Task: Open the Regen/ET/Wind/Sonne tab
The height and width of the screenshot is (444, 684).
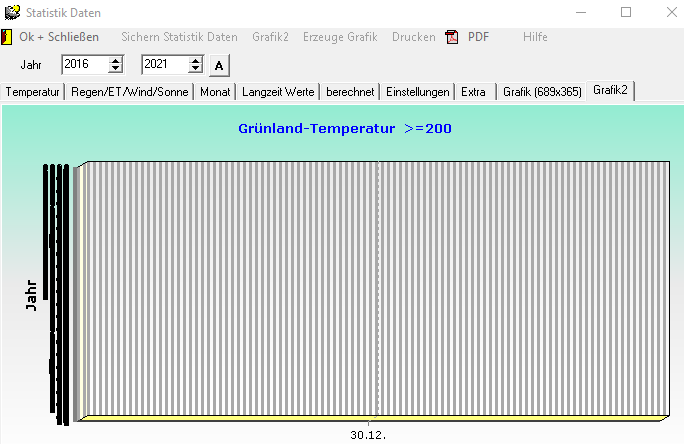Action: tap(130, 92)
